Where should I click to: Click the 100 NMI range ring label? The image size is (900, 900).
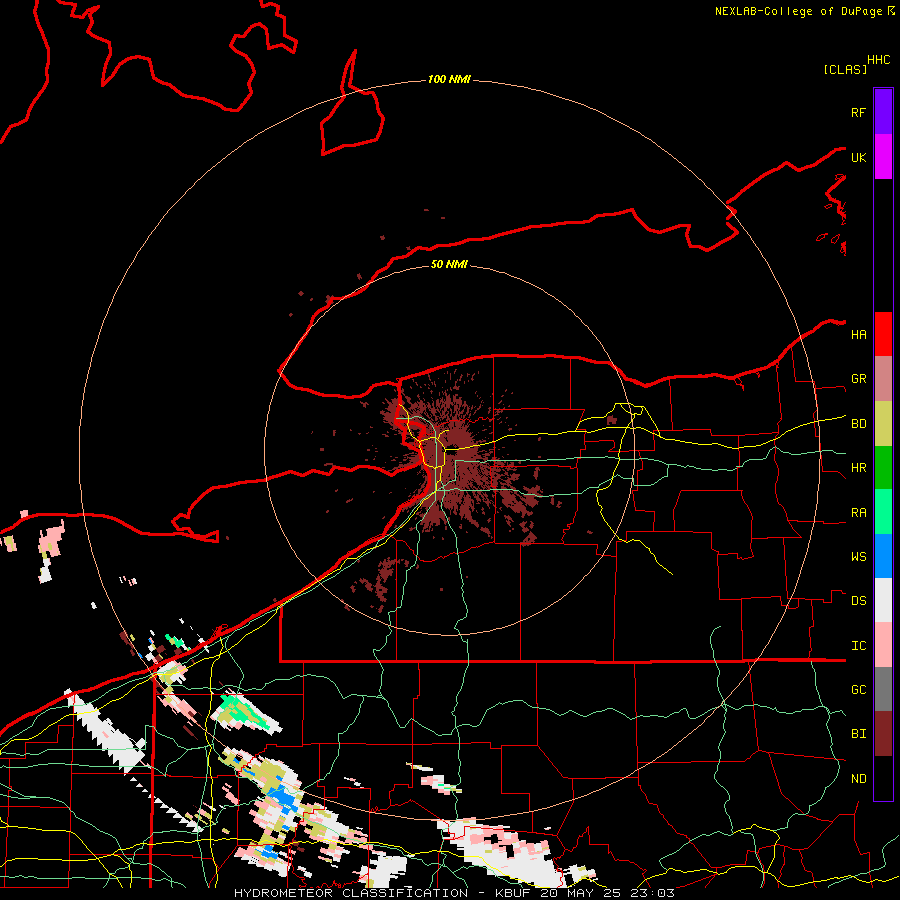pyautogui.click(x=449, y=79)
